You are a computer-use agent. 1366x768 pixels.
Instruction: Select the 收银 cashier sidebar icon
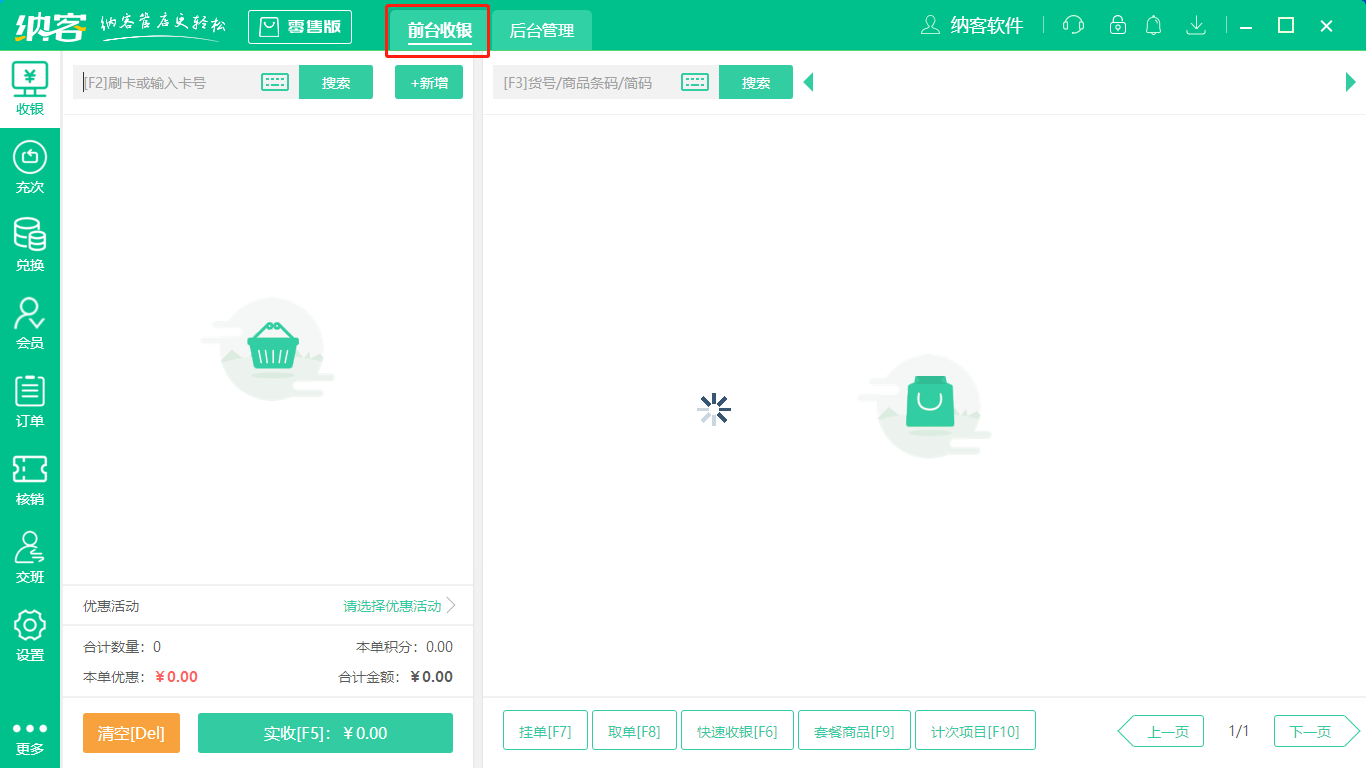click(29, 87)
